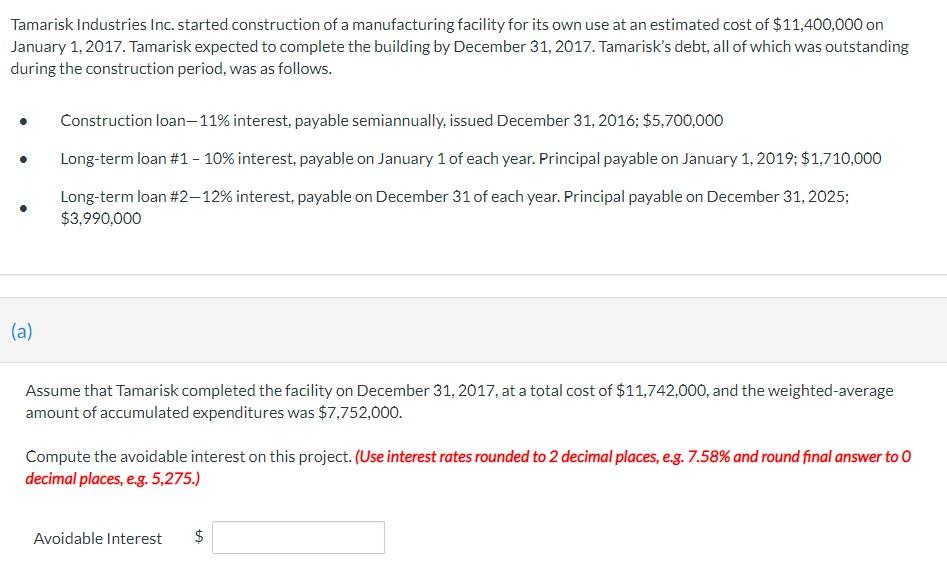Image resolution: width=947 pixels, height=581 pixels.
Task: Click the dollar sign beside the answer field
Action: tap(198, 537)
